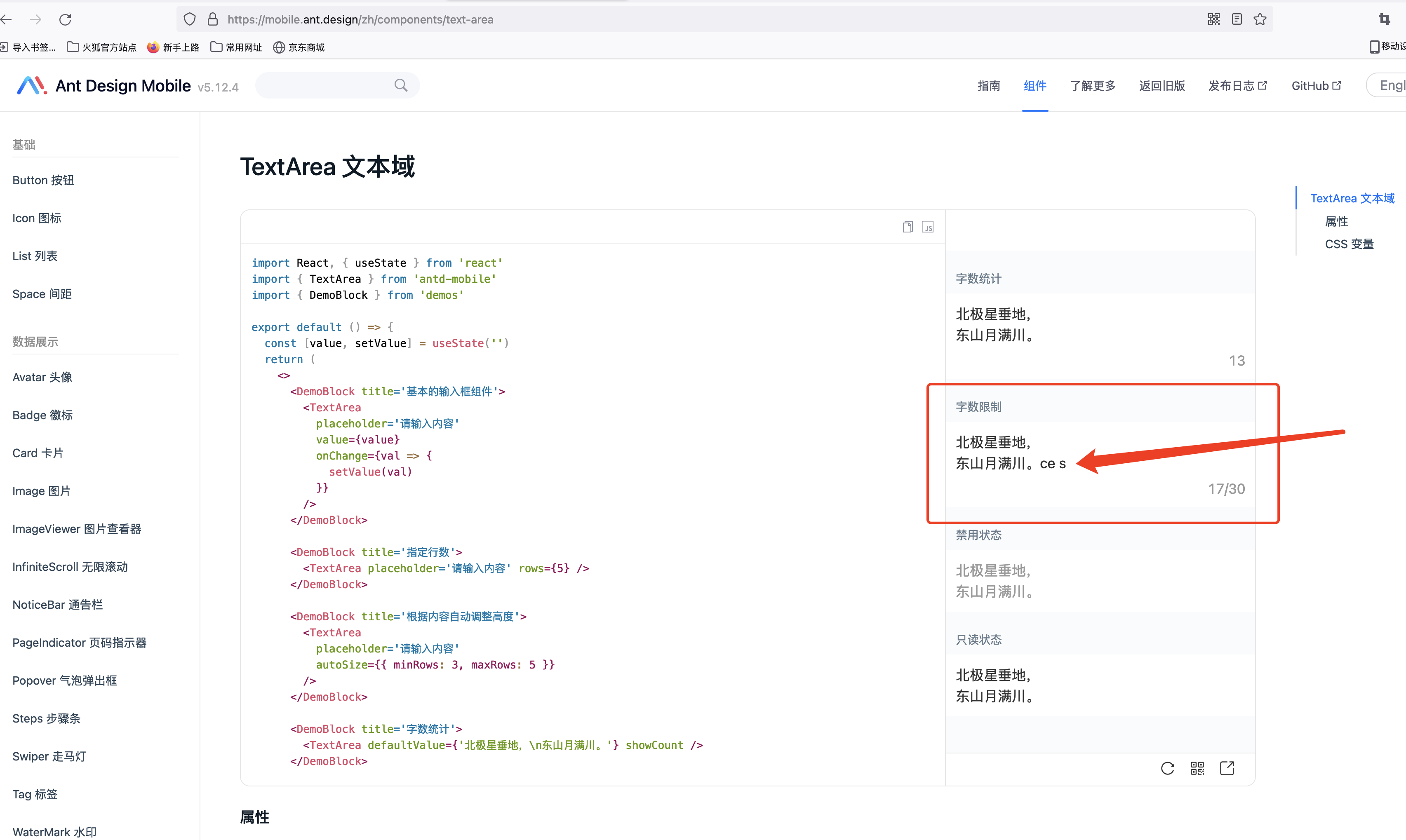Open ImageViewer 图片查看器 sidebar entry
Viewport: 1406px width, 840px height.
point(77,529)
